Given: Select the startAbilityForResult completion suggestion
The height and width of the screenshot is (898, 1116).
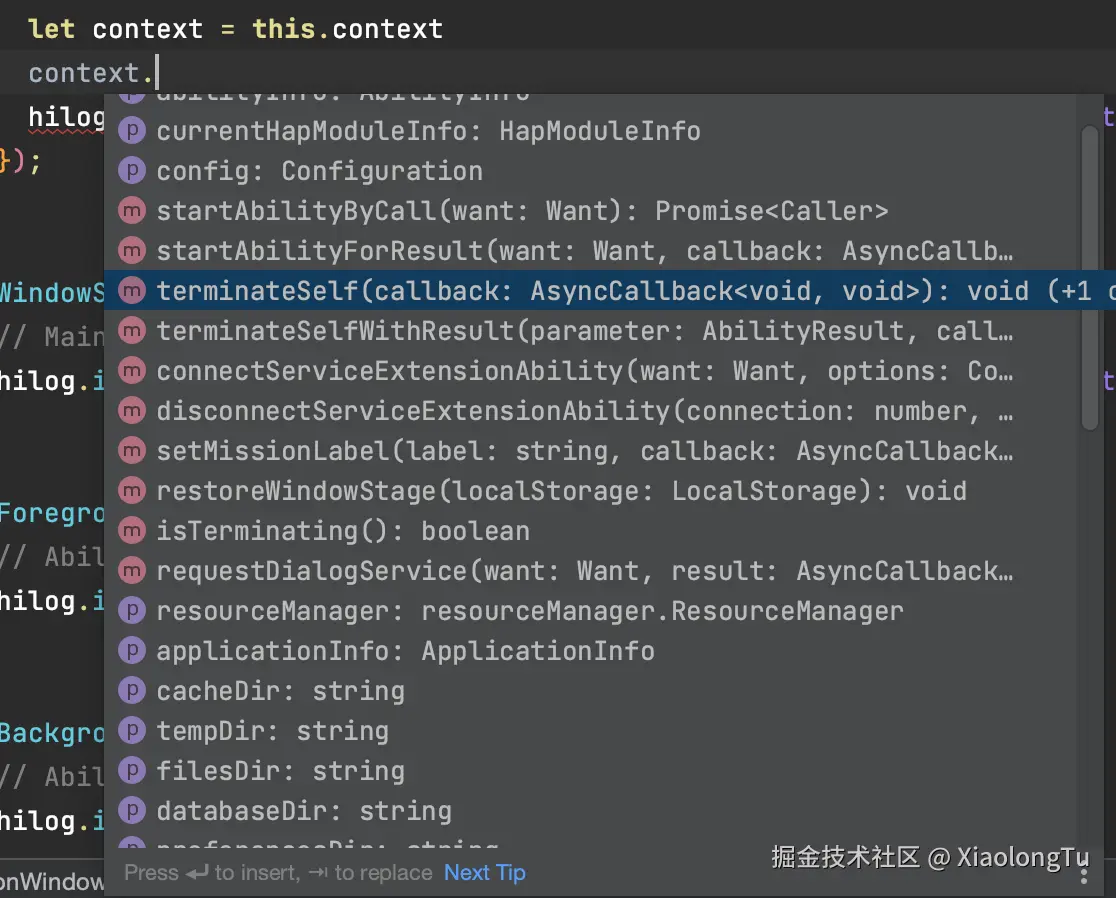Looking at the screenshot, I should [x=584, y=251].
